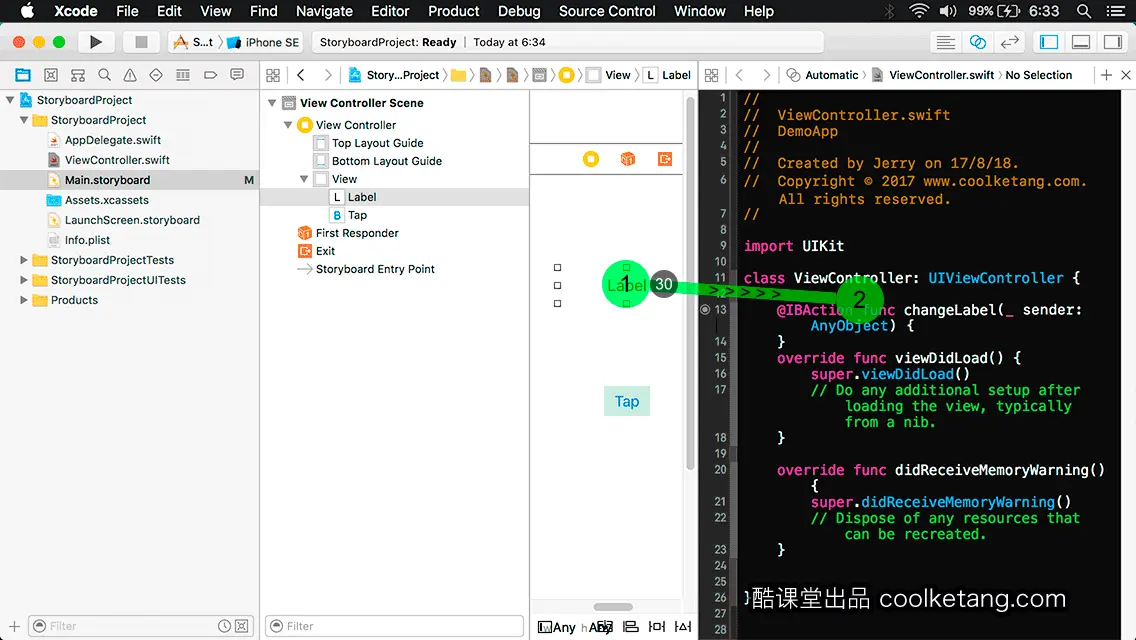Open the Report navigator
Screen dimensions: 1136x640
coord(237,75)
